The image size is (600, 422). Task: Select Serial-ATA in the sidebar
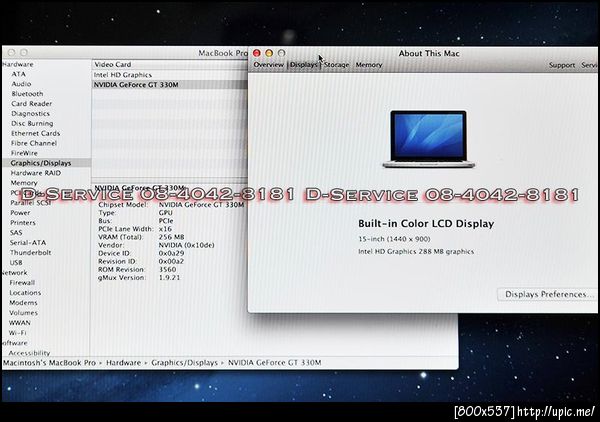(x=28, y=243)
